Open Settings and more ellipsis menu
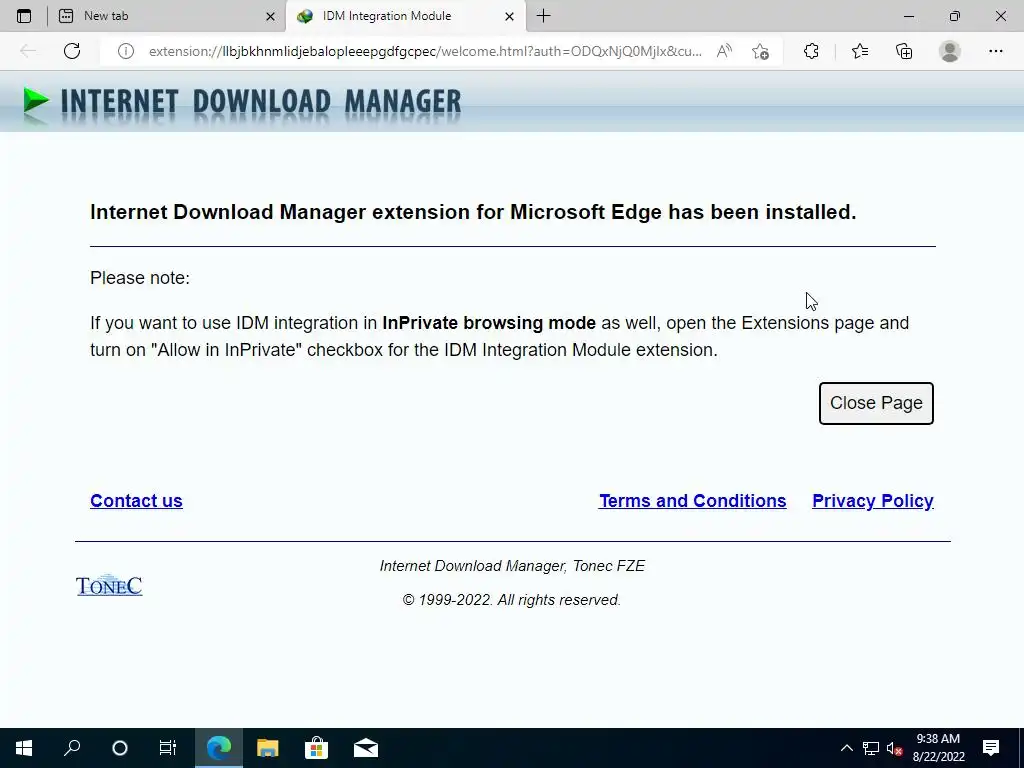Image resolution: width=1024 pixels, height=768 pixels. [x=995, y=51]
